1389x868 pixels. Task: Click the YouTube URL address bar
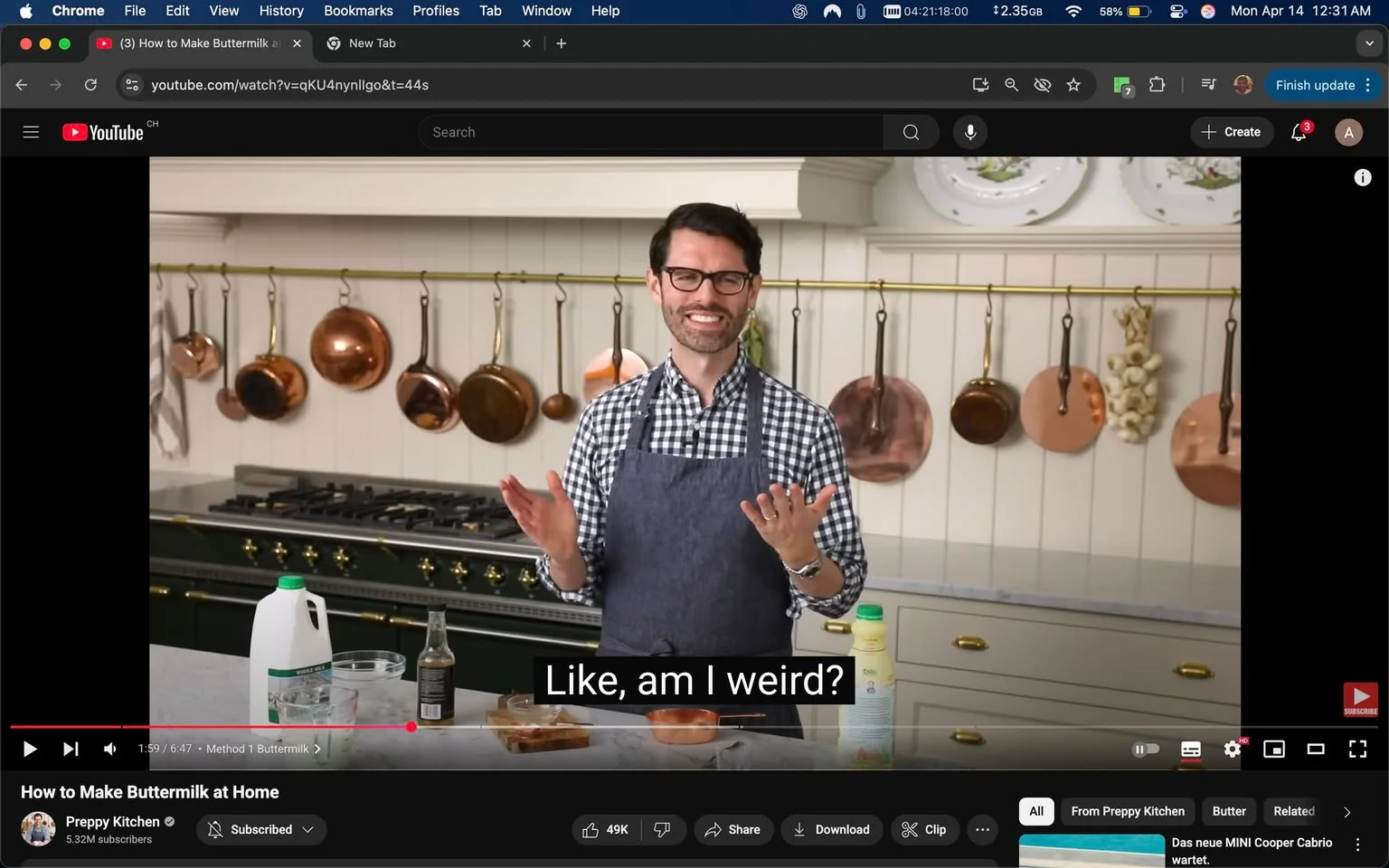289,85
